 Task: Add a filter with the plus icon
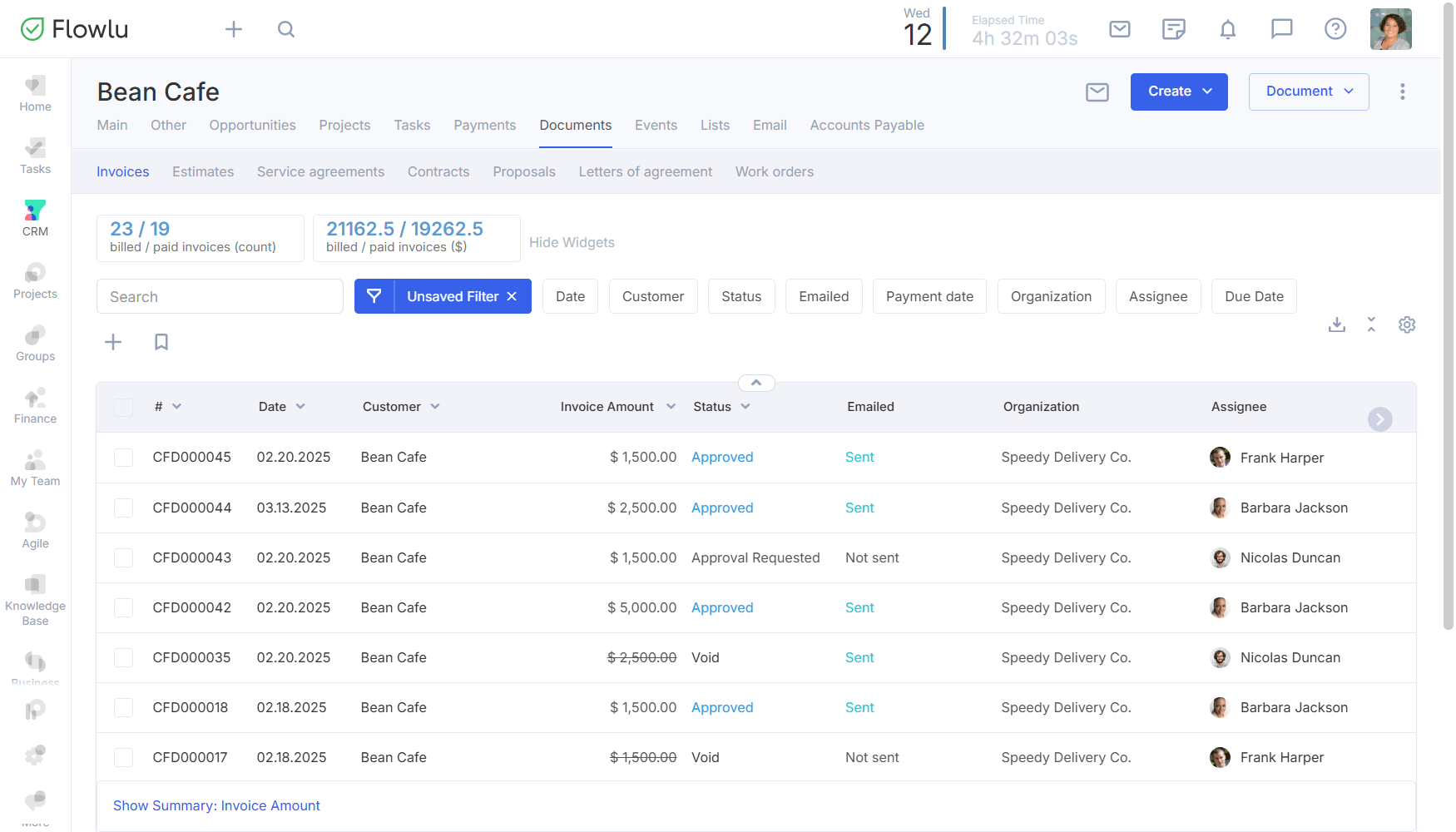[113, 342]
